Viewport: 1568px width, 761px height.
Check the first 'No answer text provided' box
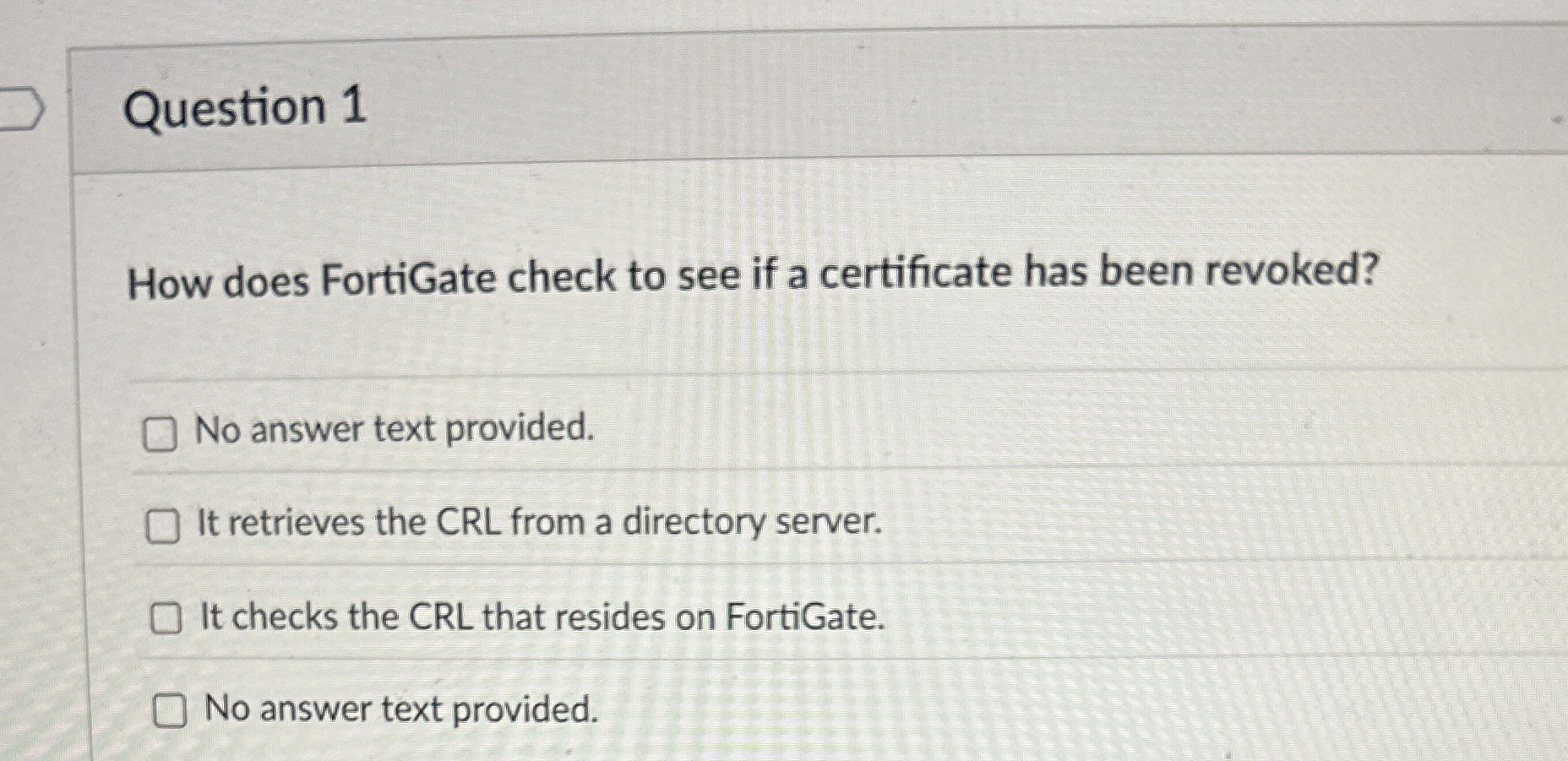click(x=161, y=433)
